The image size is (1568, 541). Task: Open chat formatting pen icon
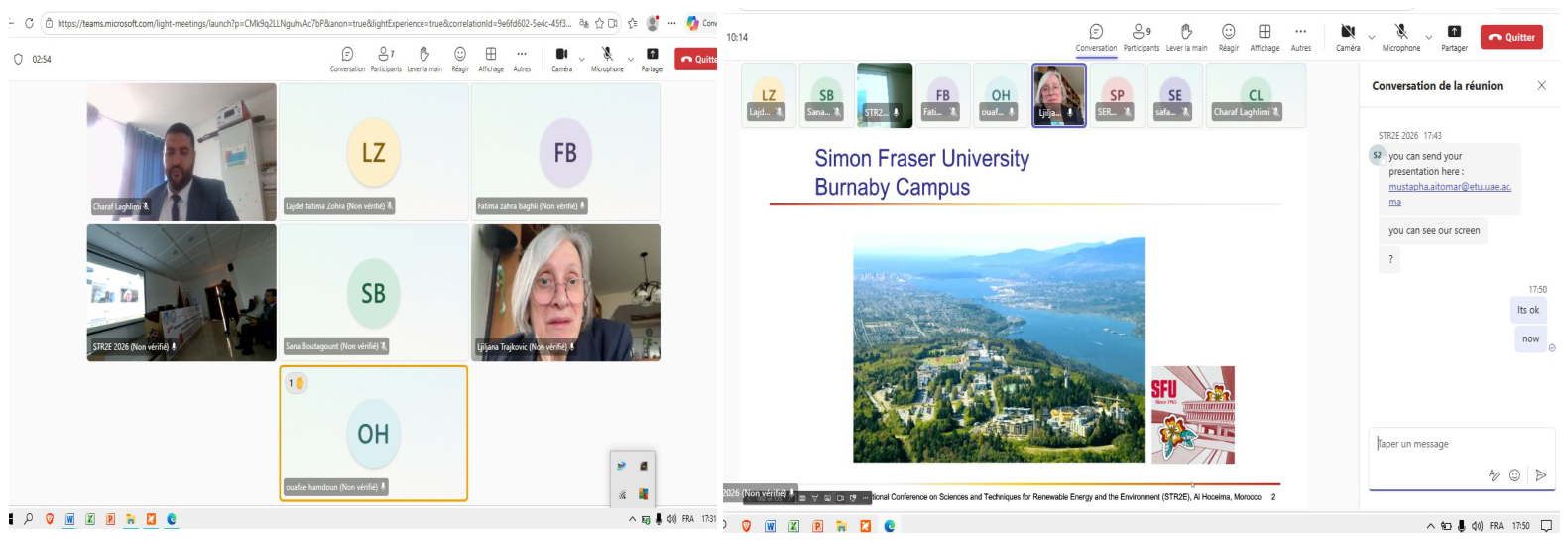pyautogui.click(x=1494, y=475)
